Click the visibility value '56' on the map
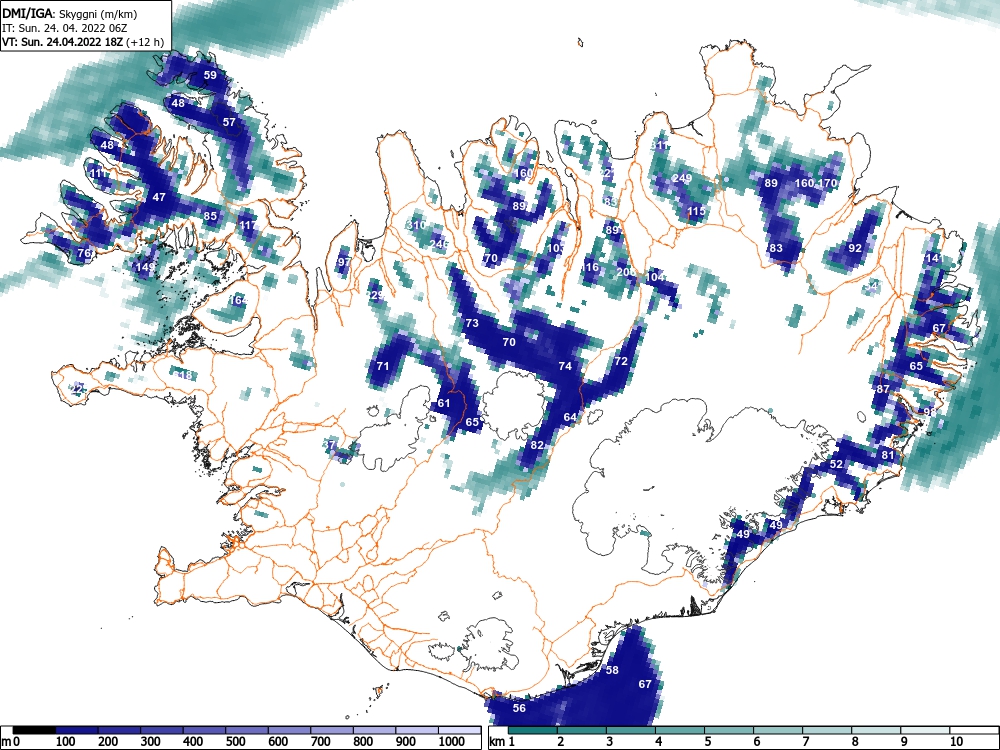 519,708
